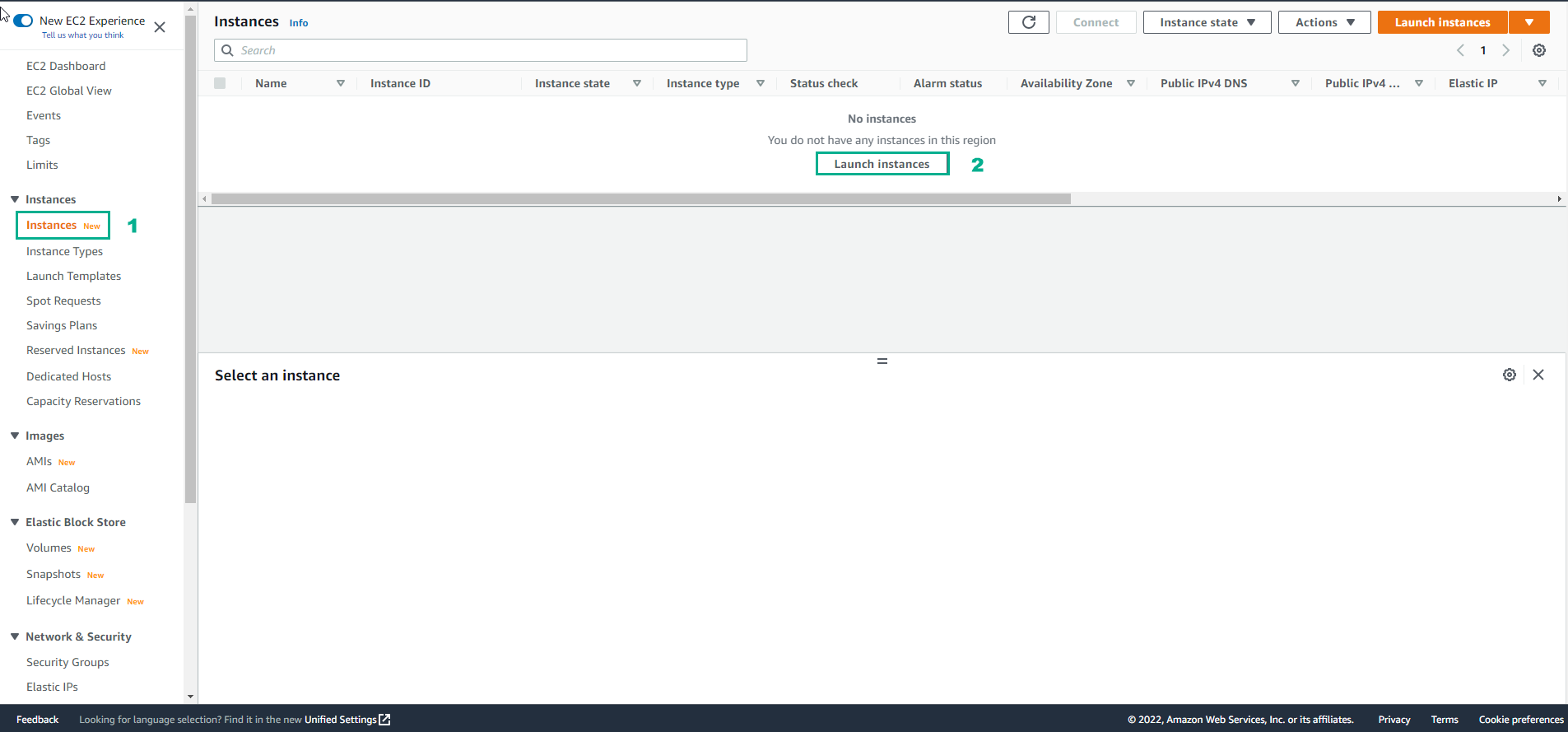Open Limits page
1568x732 pixels.
pyautogui.click(x=42, y=165)
